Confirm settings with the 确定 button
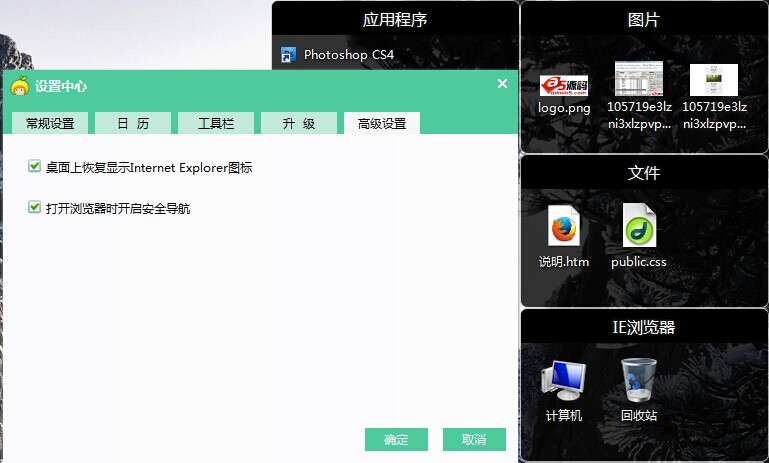This screenshot has height=463, width=769. [396, 439]
